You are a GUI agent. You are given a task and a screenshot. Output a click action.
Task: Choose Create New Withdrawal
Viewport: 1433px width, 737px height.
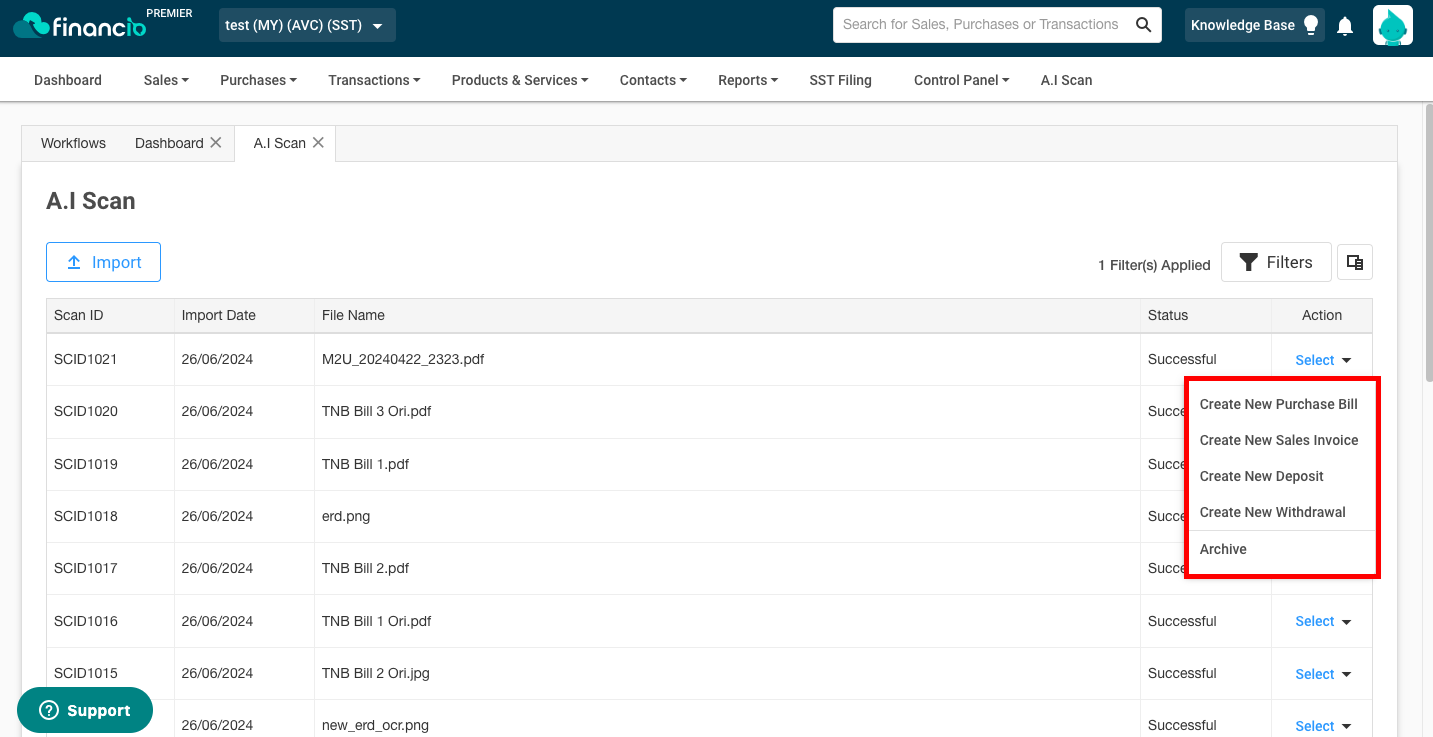tap(1273, 512)
